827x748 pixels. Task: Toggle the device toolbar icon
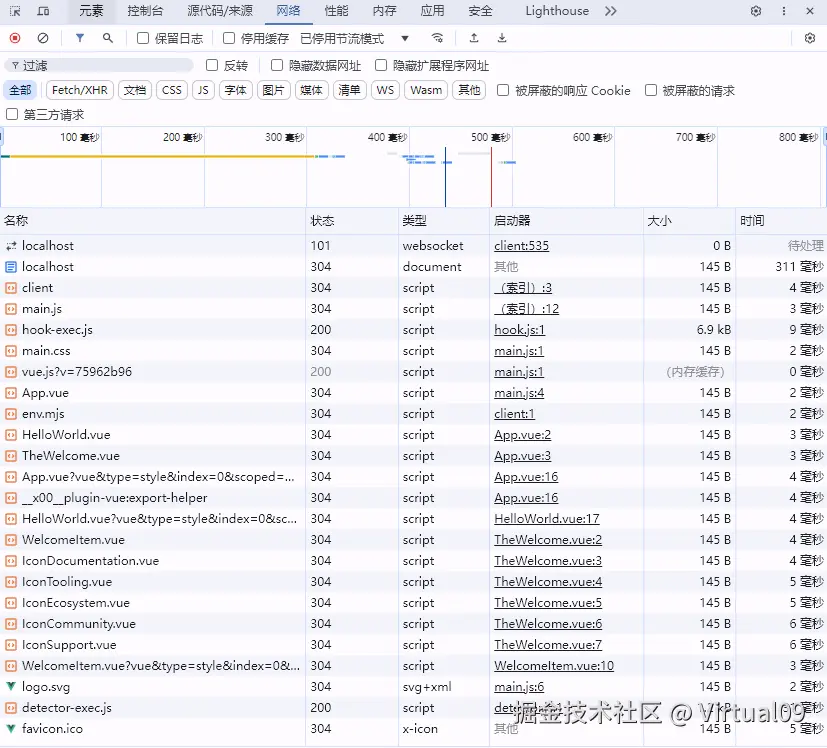point(44,11)
